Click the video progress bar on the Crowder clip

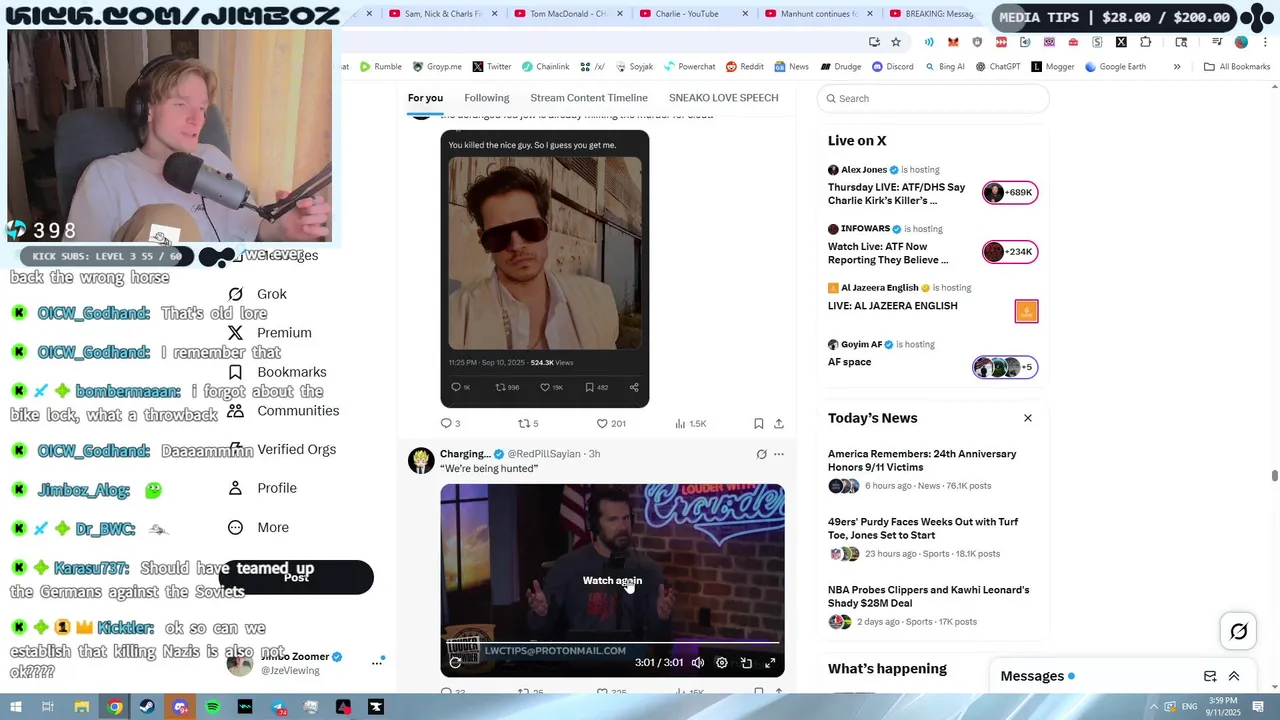click(612, 643)
